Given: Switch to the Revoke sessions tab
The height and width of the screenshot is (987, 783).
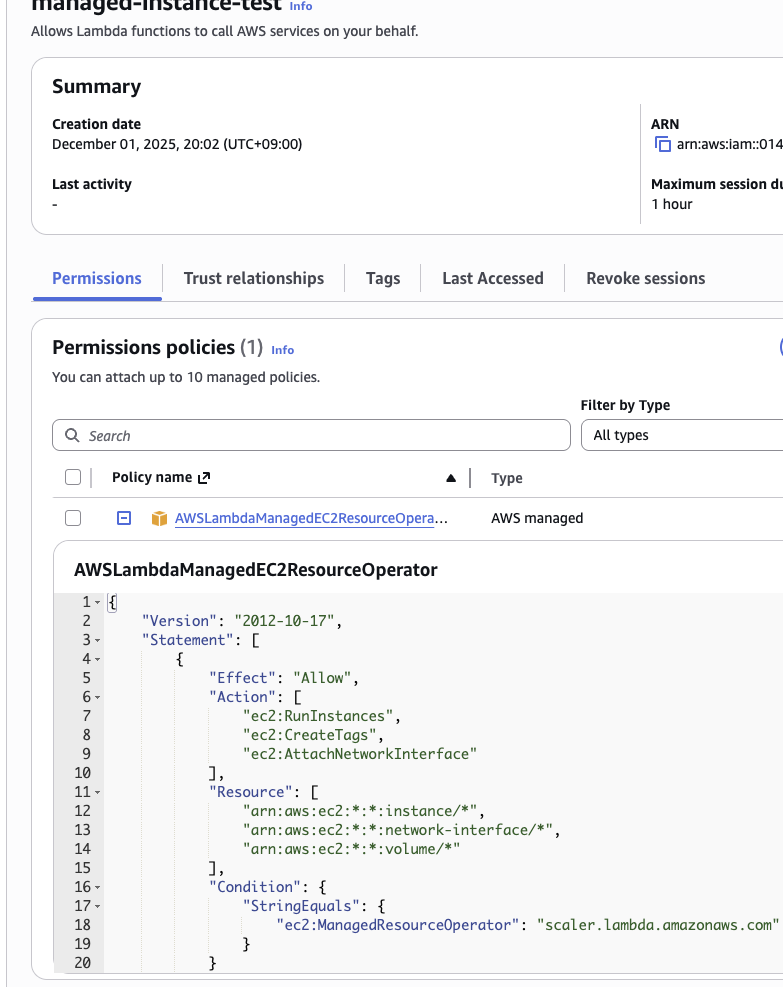Looking at the screenshot, I should (x=645, y=278).
